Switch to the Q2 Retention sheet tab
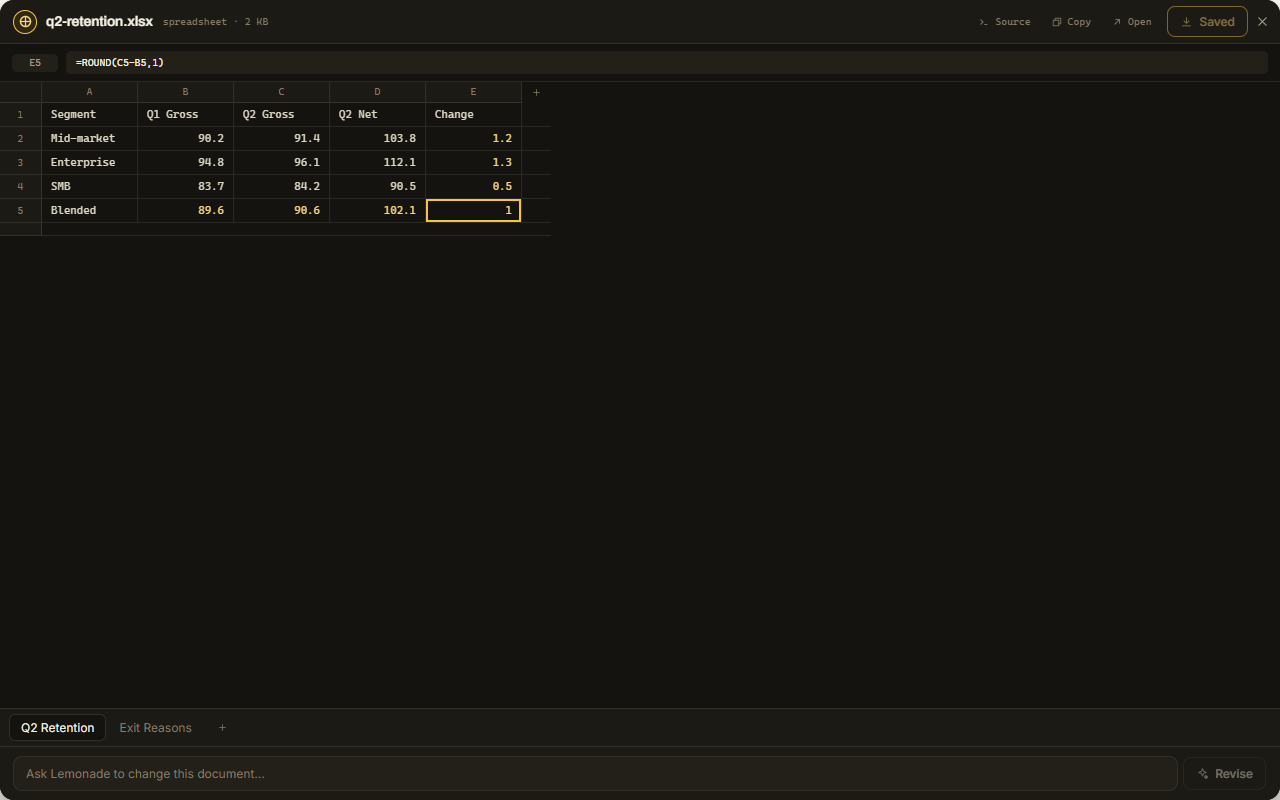Viewport: 1280px width, 800px height. (58, 728)
